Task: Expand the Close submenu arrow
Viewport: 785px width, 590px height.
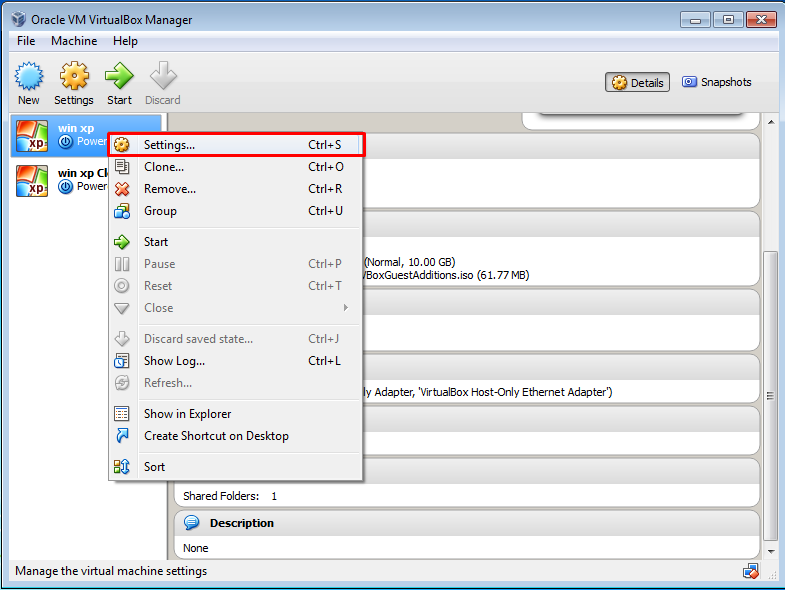Action: tap(345, 308)
